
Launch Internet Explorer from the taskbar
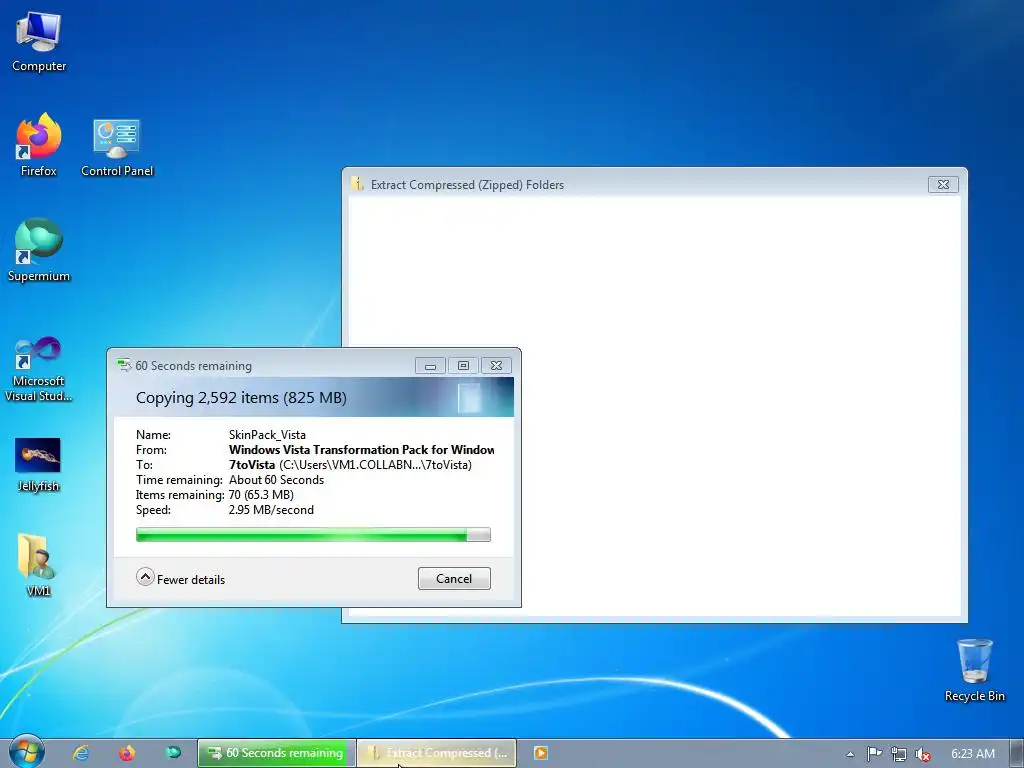81,753
